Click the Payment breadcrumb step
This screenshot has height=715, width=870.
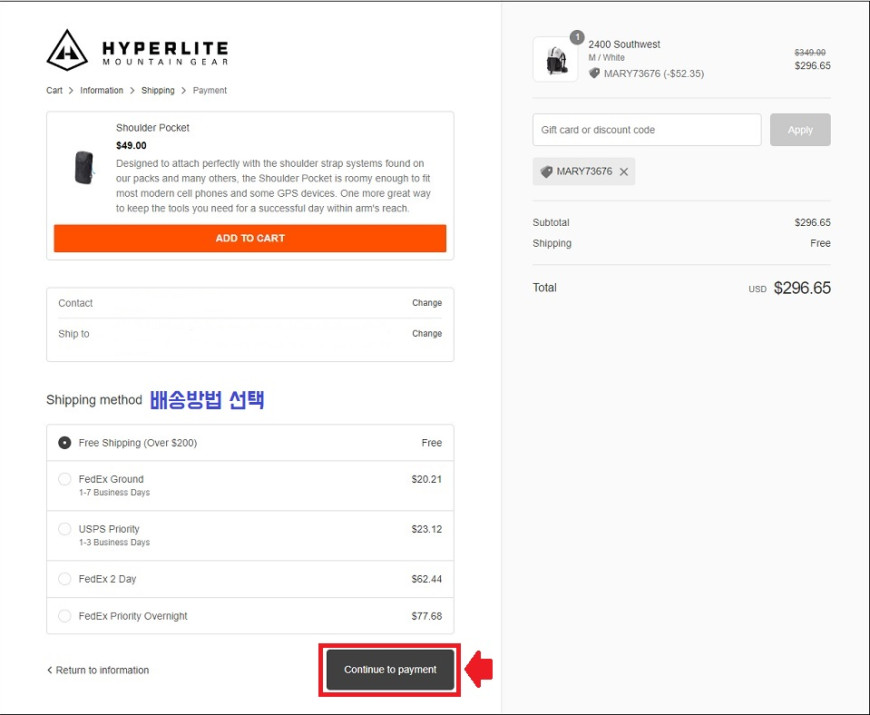(x=210, y=90)
